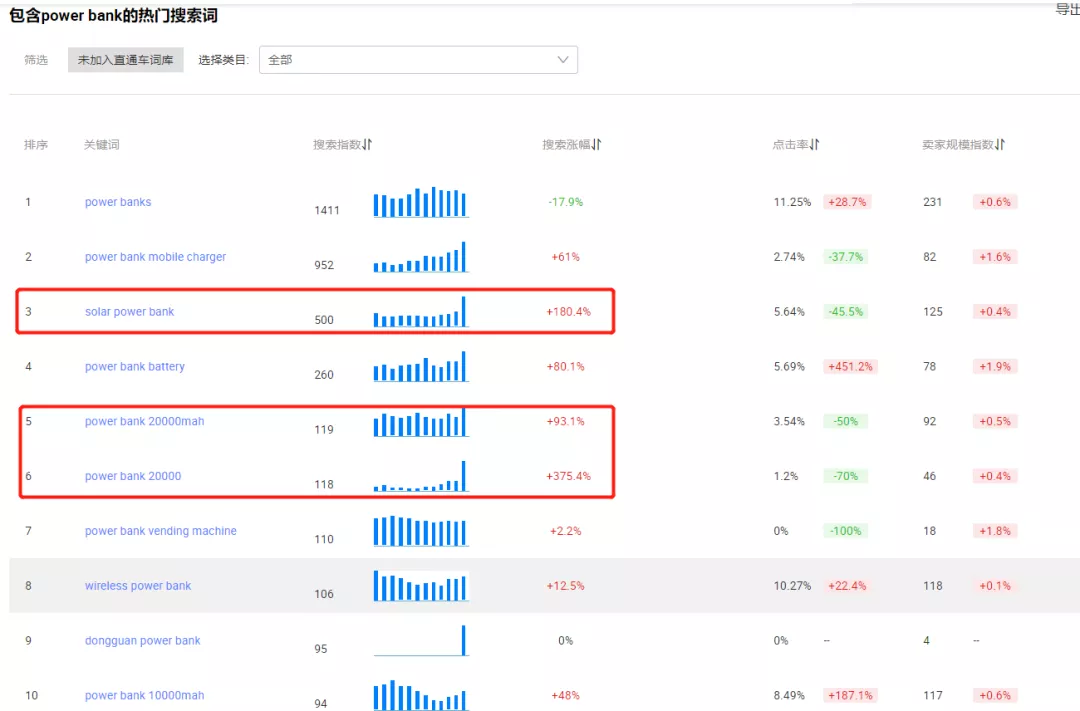Open the 选择类目 category dropdown showing 全部
This screenshot has width=1080, height=711.
[418, 59]
